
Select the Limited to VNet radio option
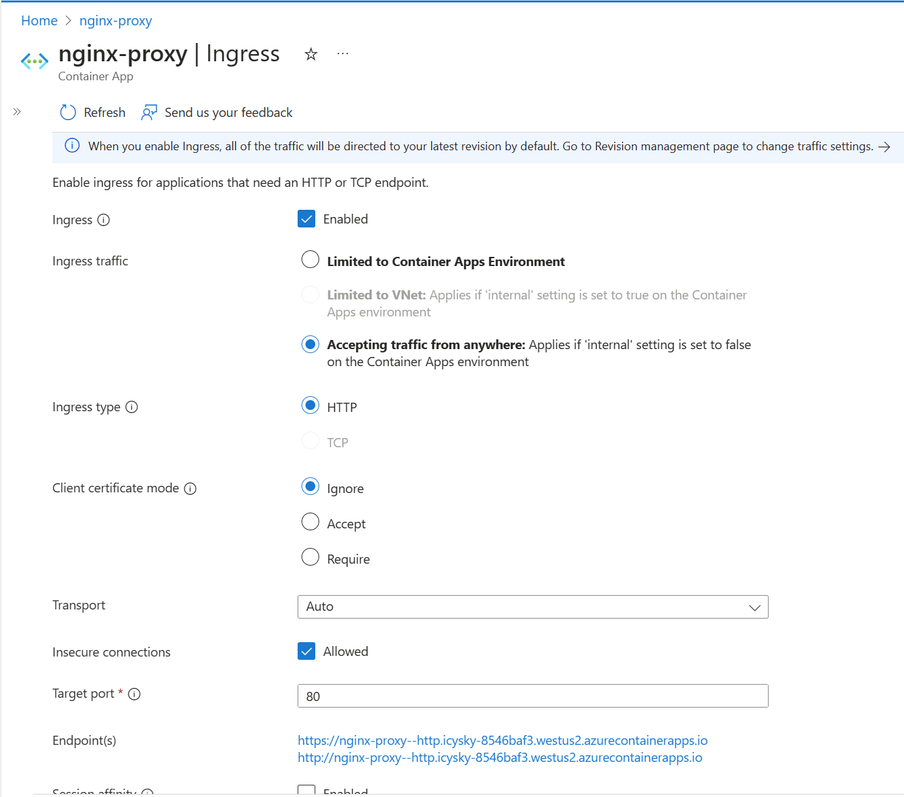[310, 294]
